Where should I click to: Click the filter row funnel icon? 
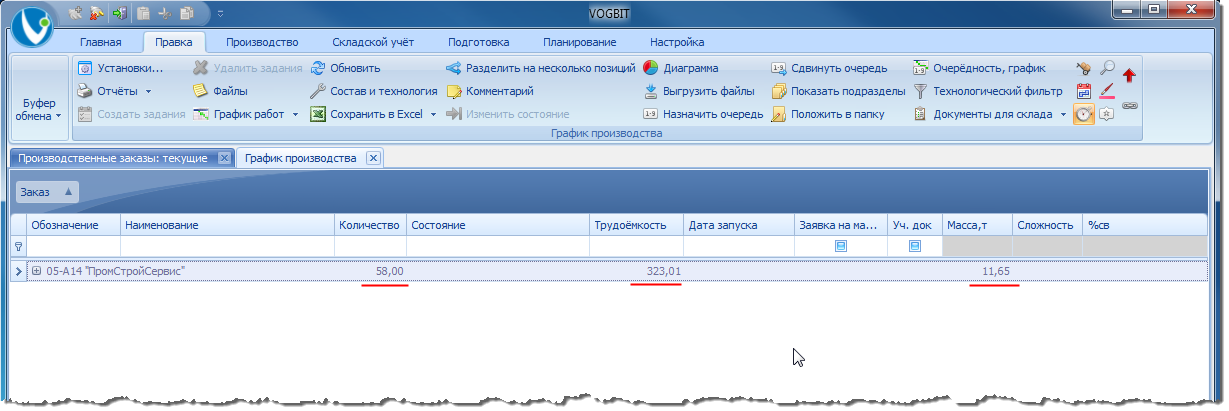17,246
